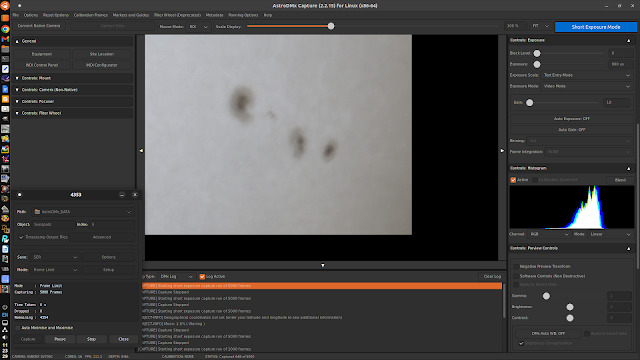
Task: Toggle the Log Active checkbox
Action: (202, 277)
